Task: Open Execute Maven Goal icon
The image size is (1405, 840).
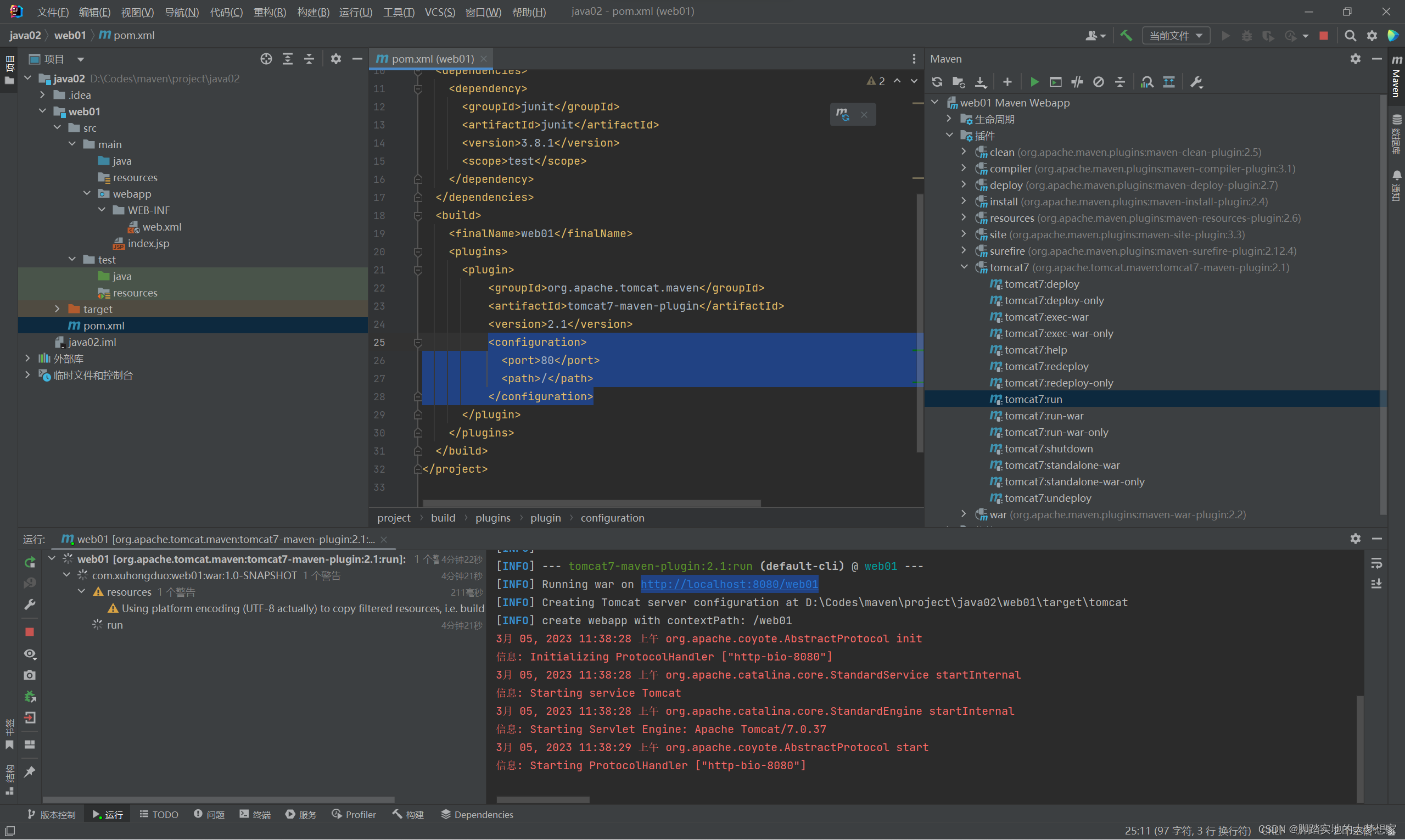Action: [x=1056, y=82]
